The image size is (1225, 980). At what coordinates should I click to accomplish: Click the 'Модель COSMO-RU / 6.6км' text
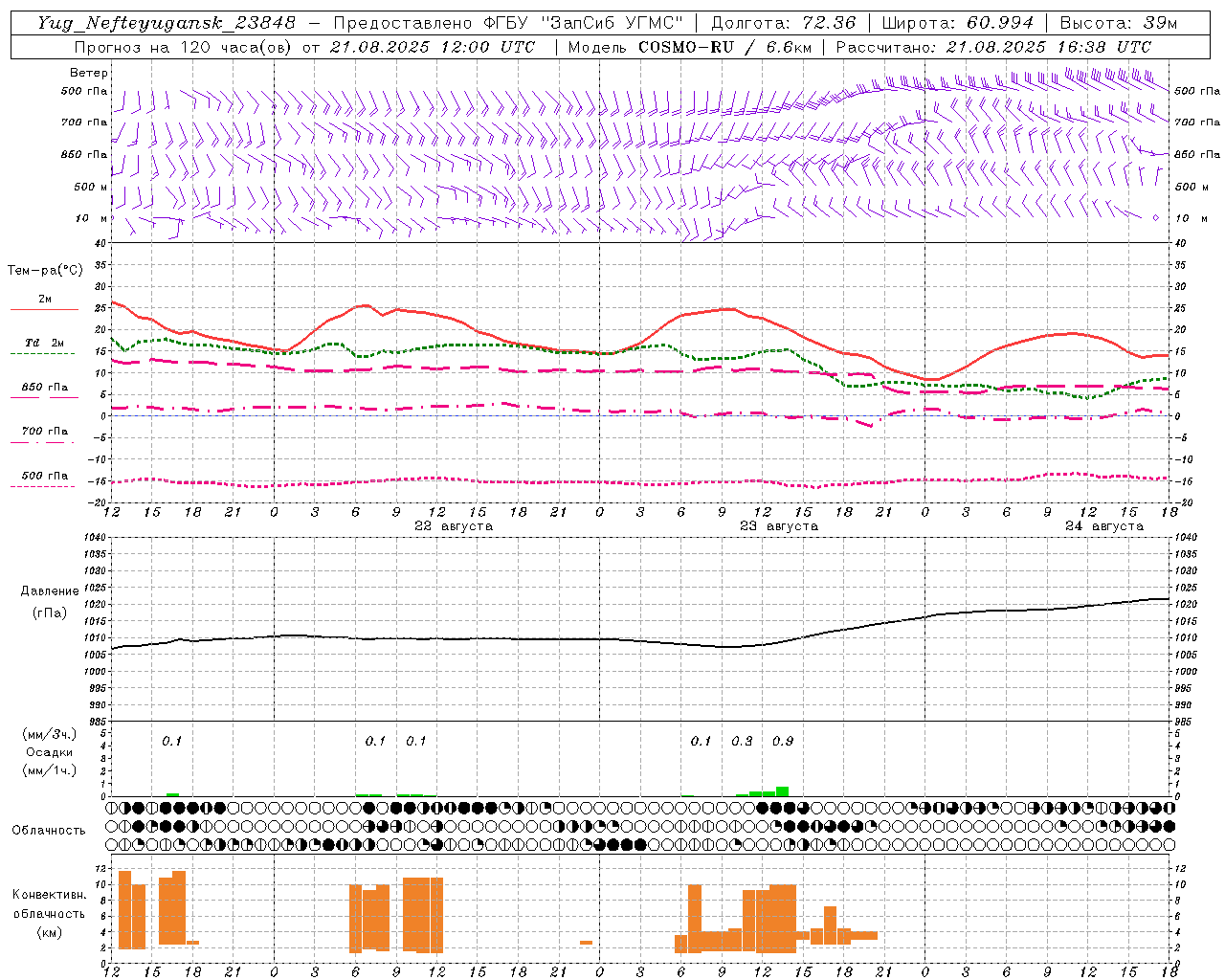(690, 47)
